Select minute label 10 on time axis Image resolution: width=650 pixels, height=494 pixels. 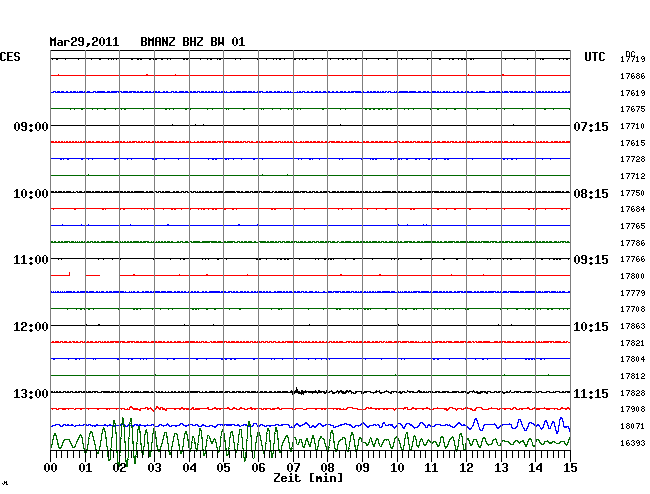[x=397, y=468]
